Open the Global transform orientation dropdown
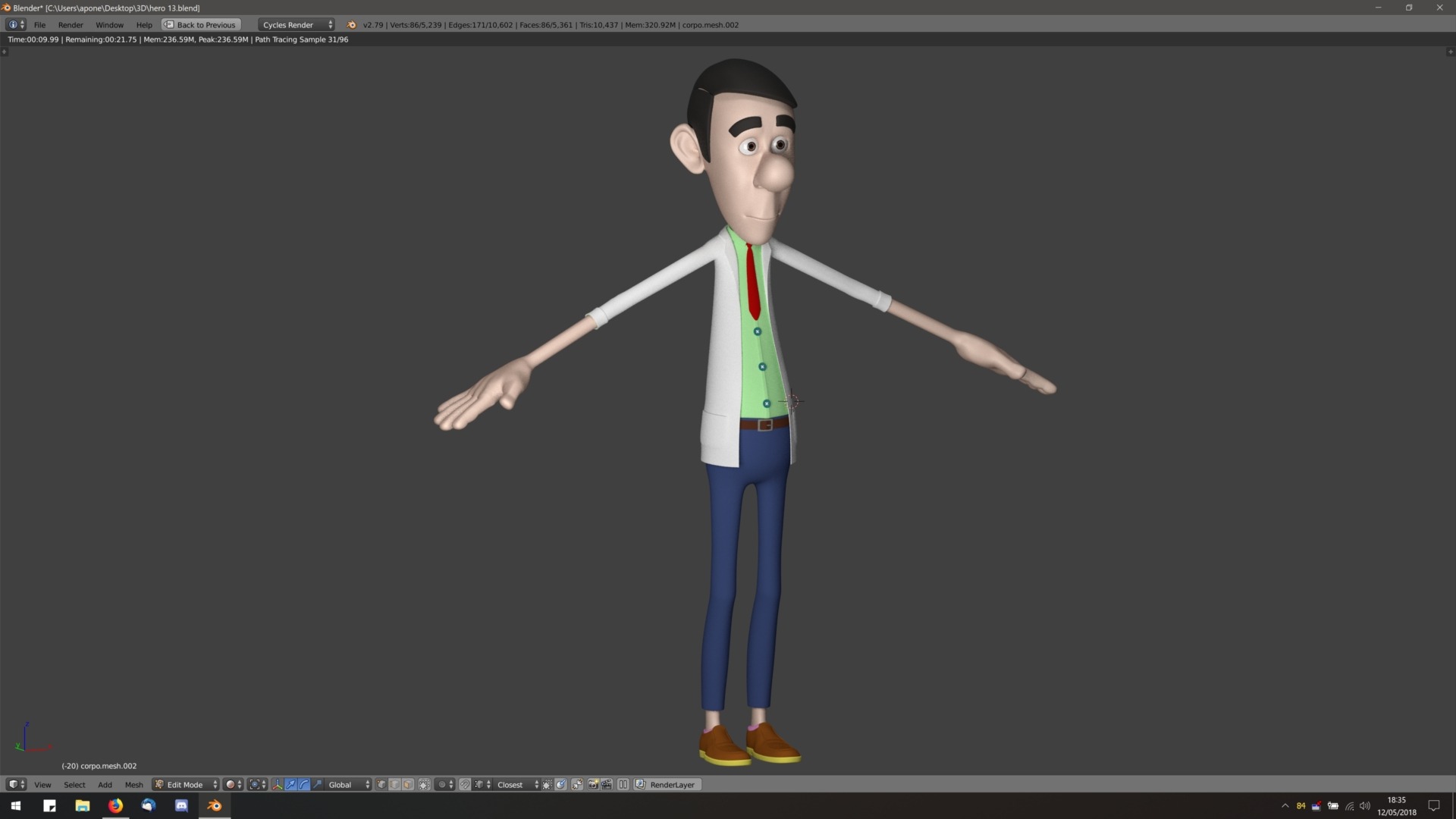The image size is (1456, 819). click(x=349, y=785)
